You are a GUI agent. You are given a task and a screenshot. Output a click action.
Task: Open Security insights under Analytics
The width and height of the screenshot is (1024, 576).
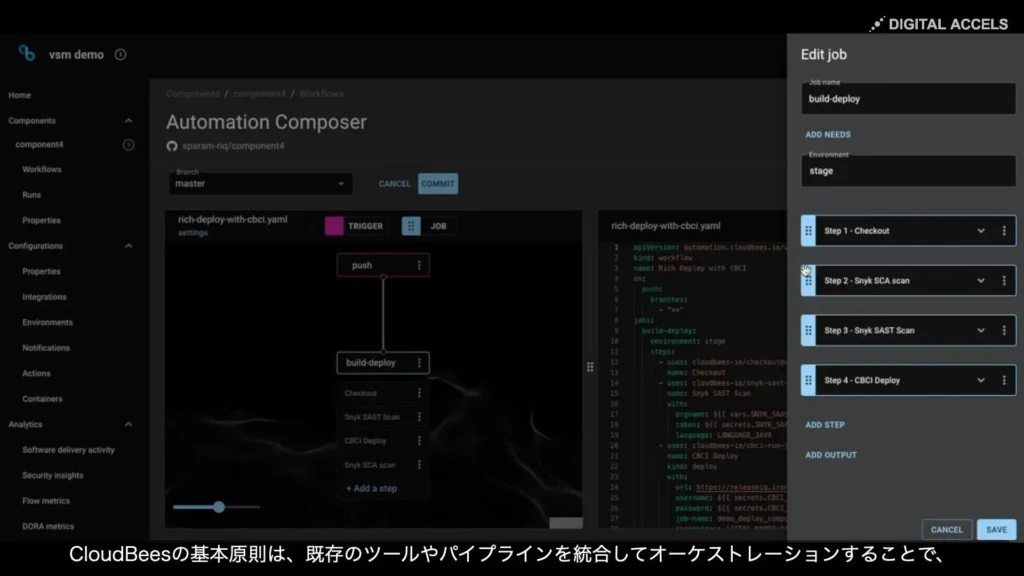click(53, 475)
